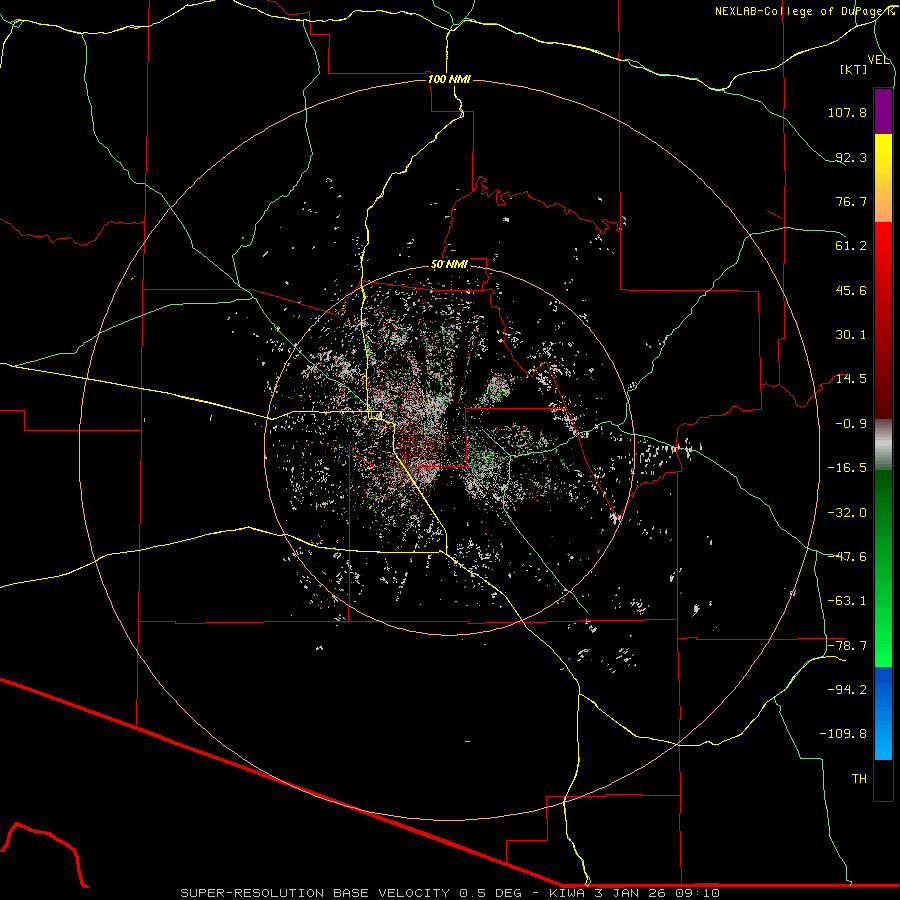Pick the red segment of the velocity scale

(883, 320)
